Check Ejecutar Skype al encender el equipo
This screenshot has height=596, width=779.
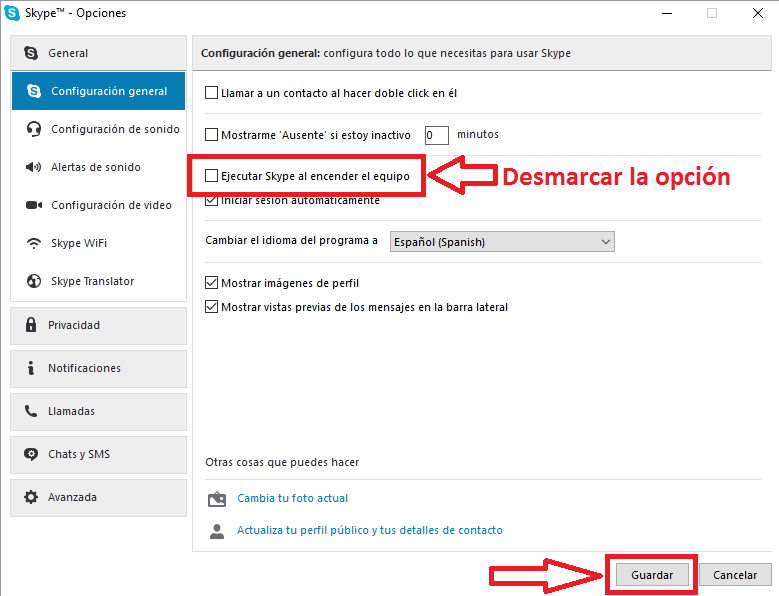tap(212, 176)
